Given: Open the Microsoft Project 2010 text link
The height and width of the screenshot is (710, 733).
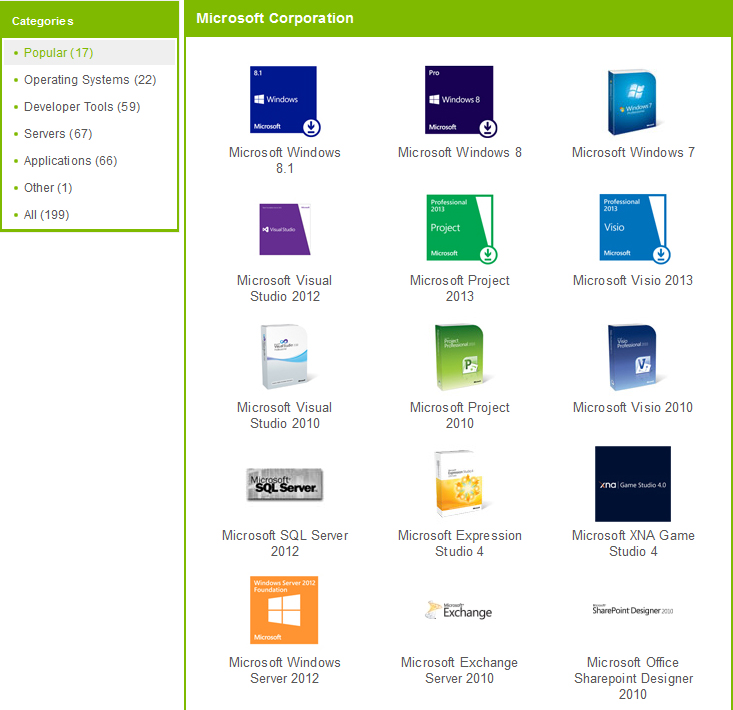Looking at the screenshot, I should (459, 415).
